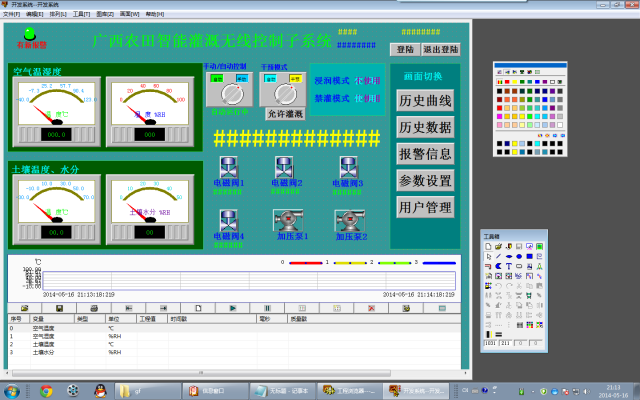Select the flat ellipse tool in toolbox
640x400 pixels.
coord(509,256)
